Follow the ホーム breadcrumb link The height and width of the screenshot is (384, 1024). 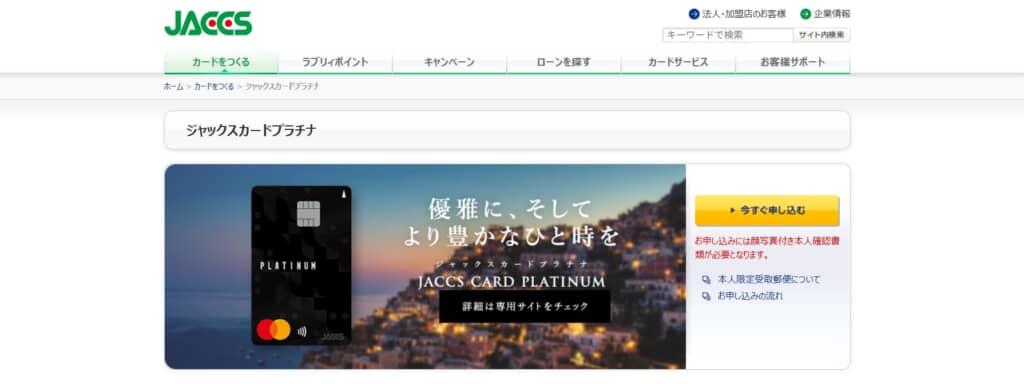173,86
